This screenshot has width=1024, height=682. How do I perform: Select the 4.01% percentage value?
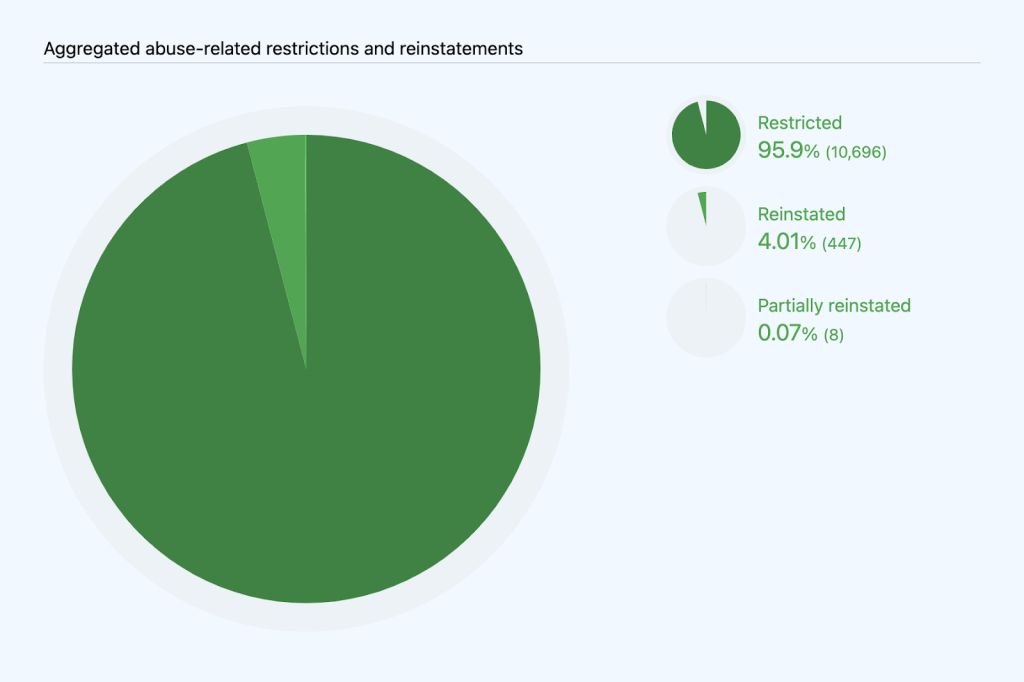point(786,242)
